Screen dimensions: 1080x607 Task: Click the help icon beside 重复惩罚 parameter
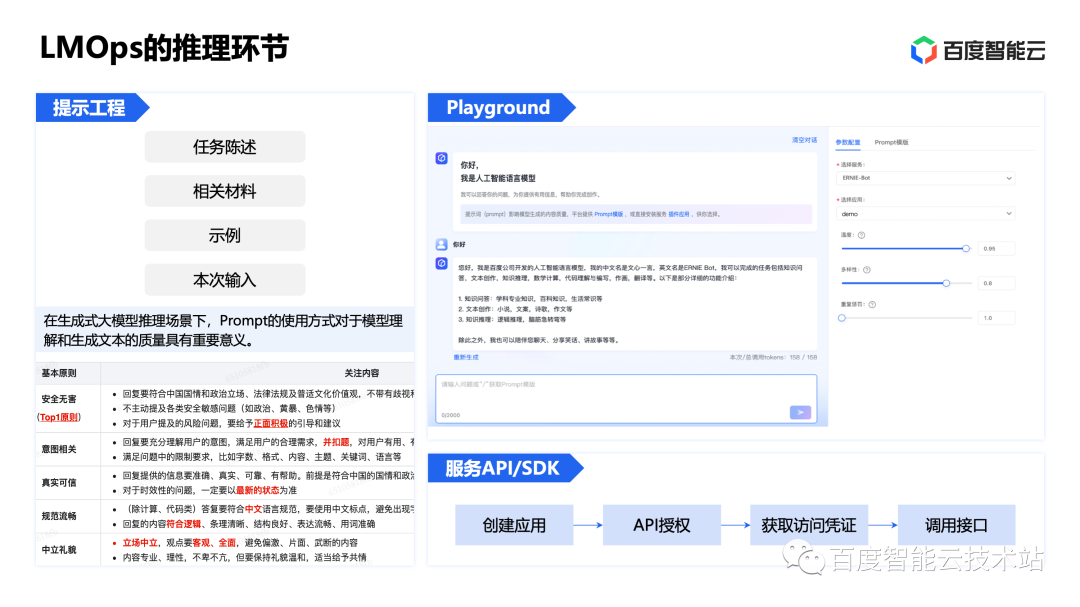873,304
